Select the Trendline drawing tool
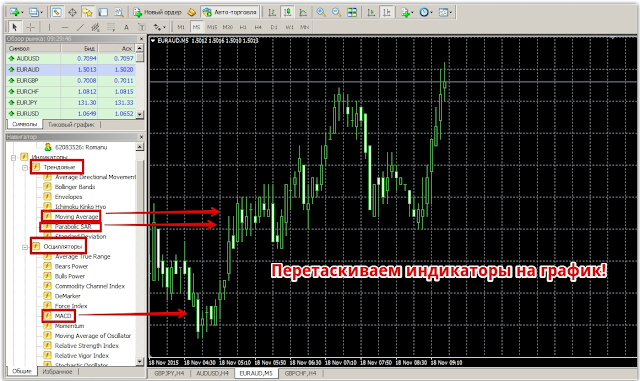This screenshot has width=640, height=381. click(80, 27)
